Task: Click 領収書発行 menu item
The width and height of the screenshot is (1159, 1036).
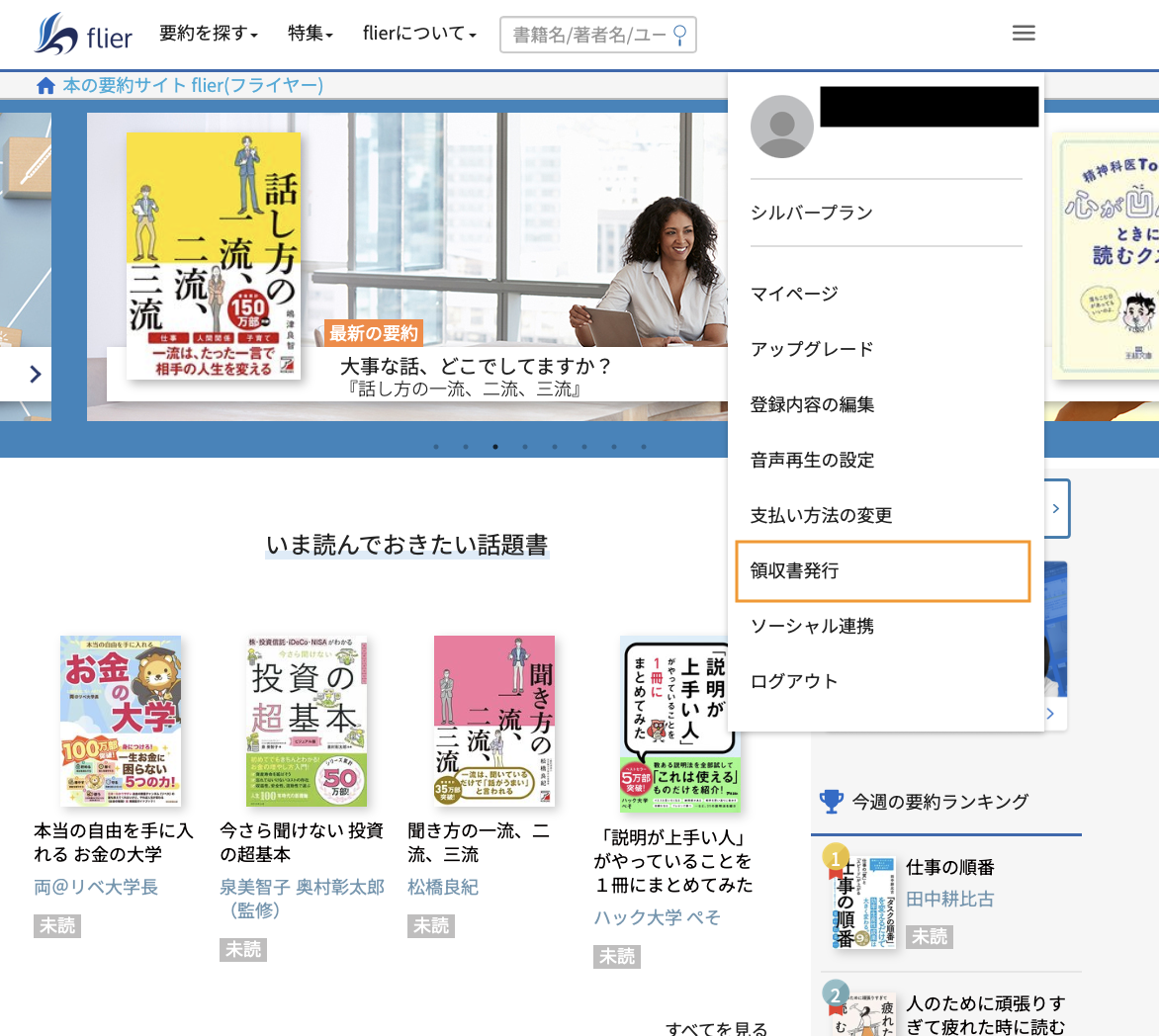Action: 882,571
